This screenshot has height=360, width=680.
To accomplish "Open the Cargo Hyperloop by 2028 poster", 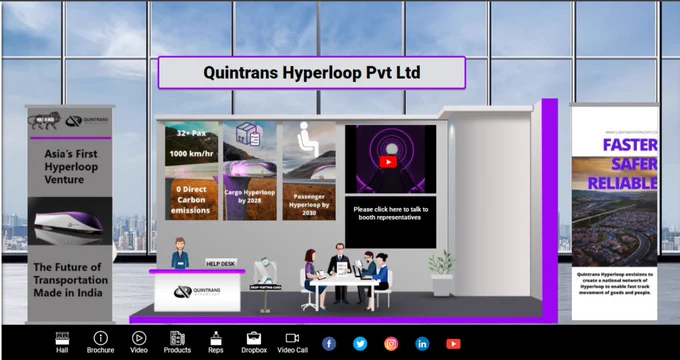I will click(x=249, y=171).
